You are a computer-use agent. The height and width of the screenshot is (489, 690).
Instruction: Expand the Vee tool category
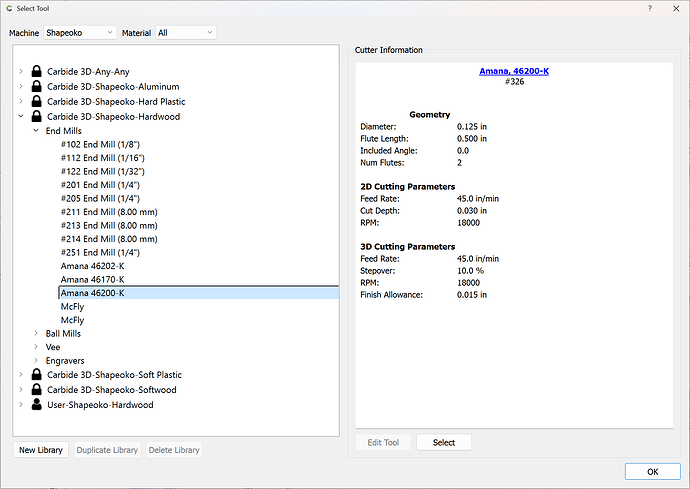(x=36, y=347)
